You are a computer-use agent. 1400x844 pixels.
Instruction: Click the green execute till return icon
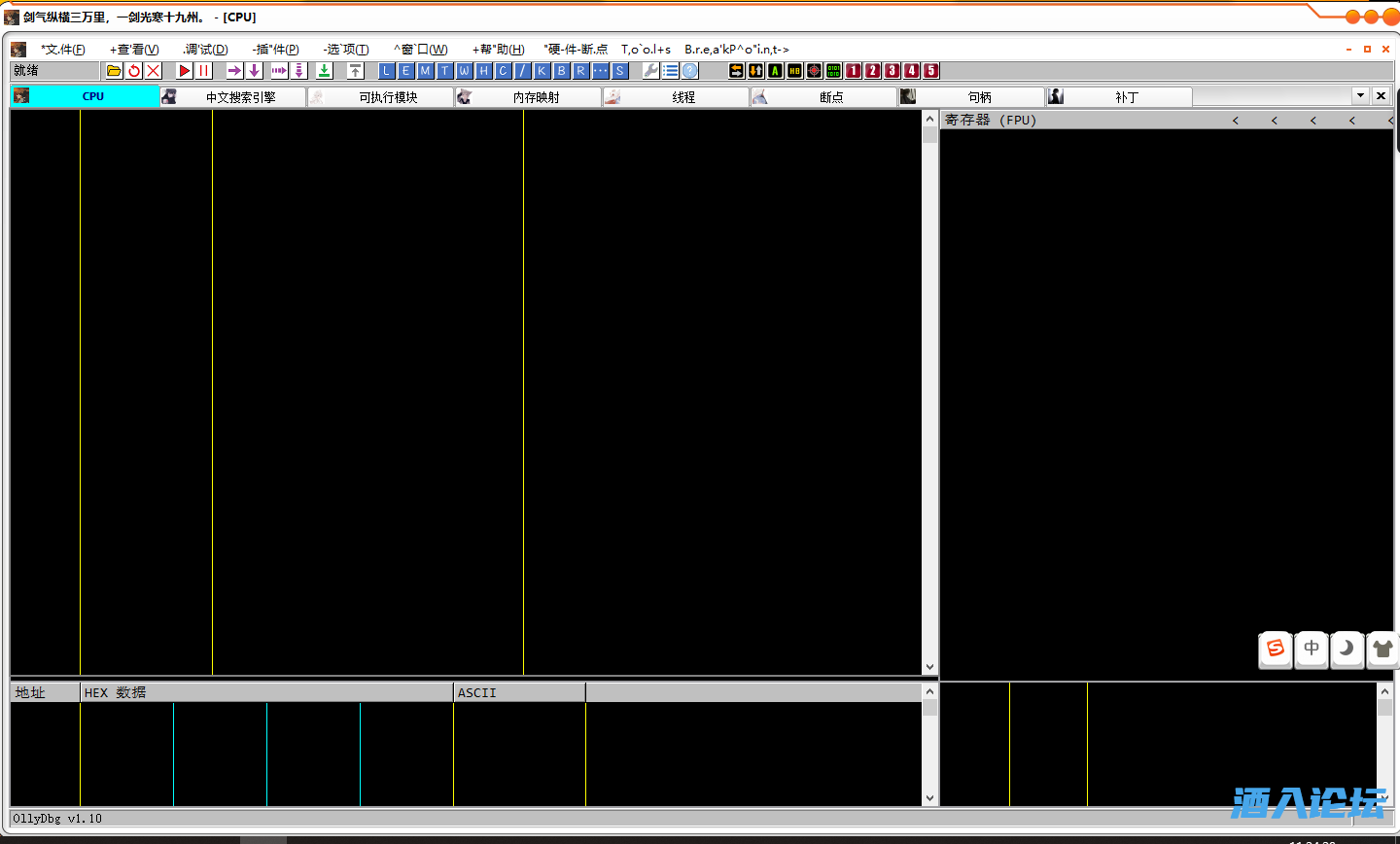click(x=325, y=71)
